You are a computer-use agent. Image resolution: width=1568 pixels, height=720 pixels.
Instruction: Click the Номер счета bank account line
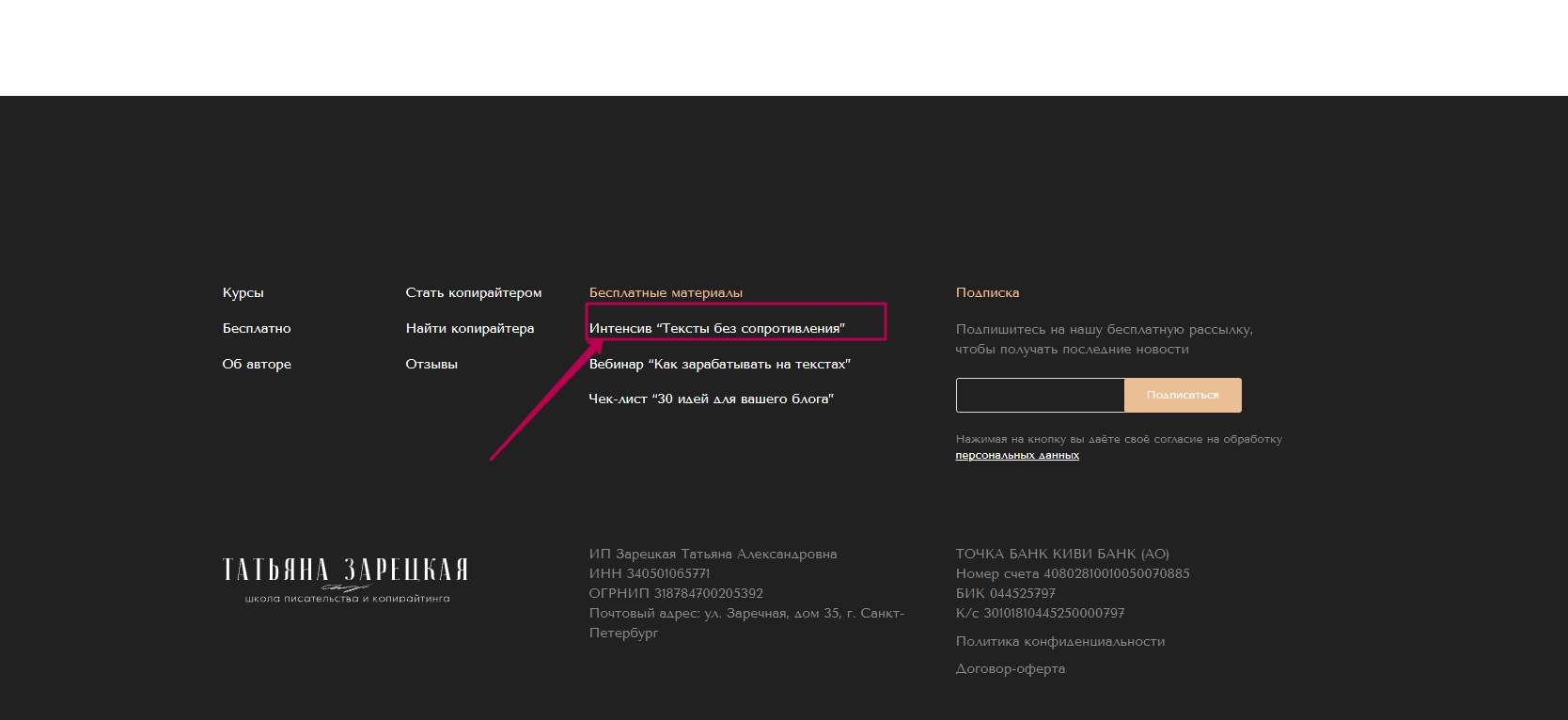pos(1072,573)
